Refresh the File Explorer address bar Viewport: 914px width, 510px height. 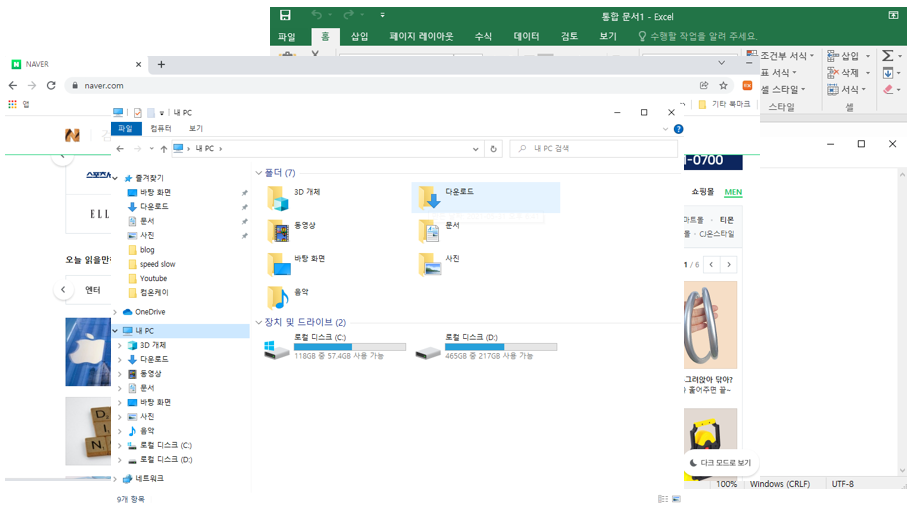coord(493,149)
